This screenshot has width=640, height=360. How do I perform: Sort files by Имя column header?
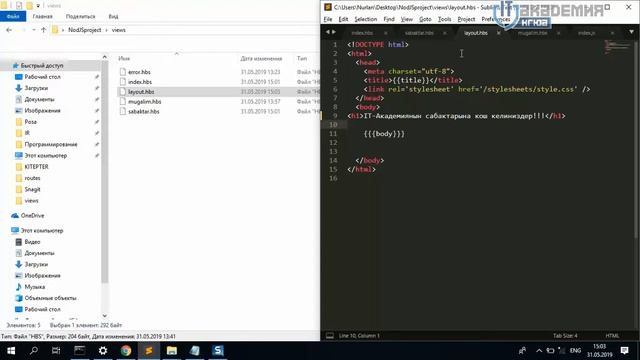[124, 58]
